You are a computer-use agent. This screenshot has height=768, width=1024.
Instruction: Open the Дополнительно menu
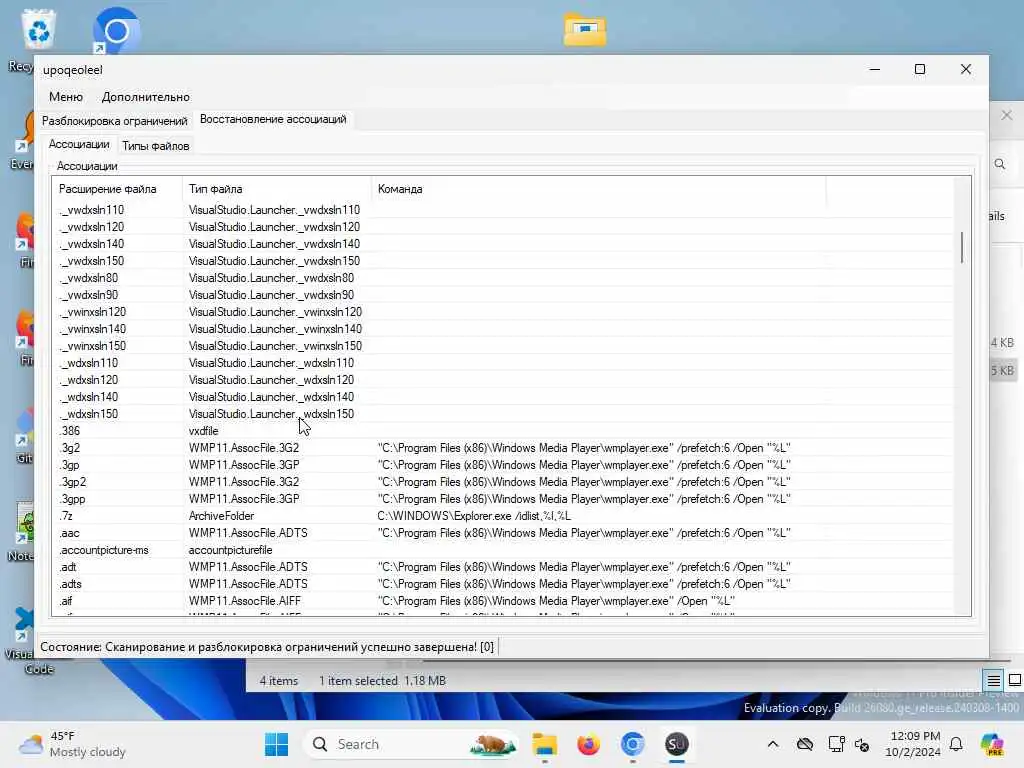[146, 97]
